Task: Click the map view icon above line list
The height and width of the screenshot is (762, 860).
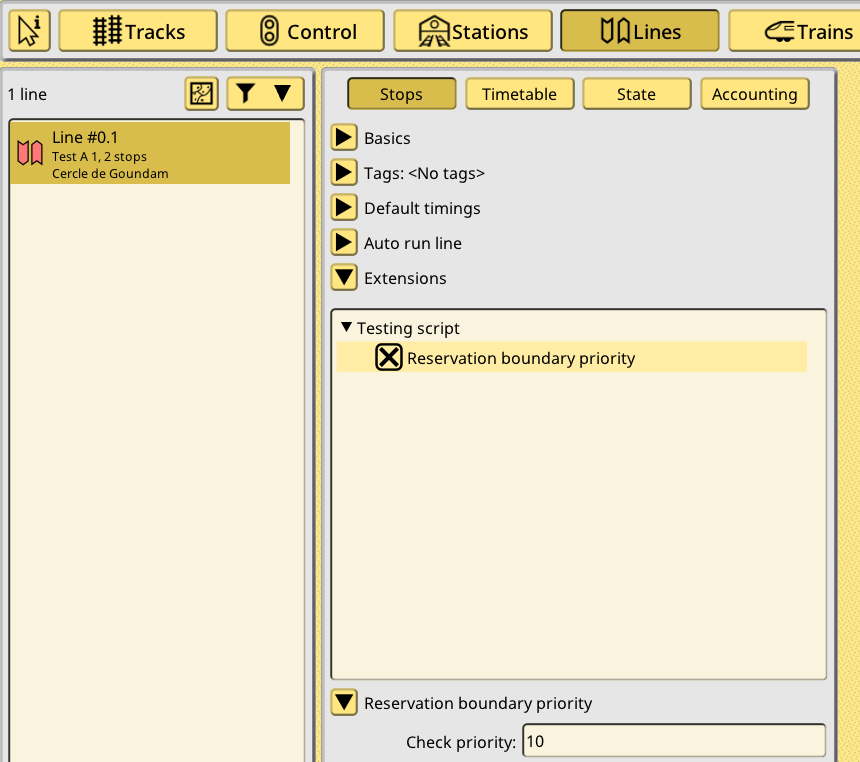Action: [x=202, y=94]
